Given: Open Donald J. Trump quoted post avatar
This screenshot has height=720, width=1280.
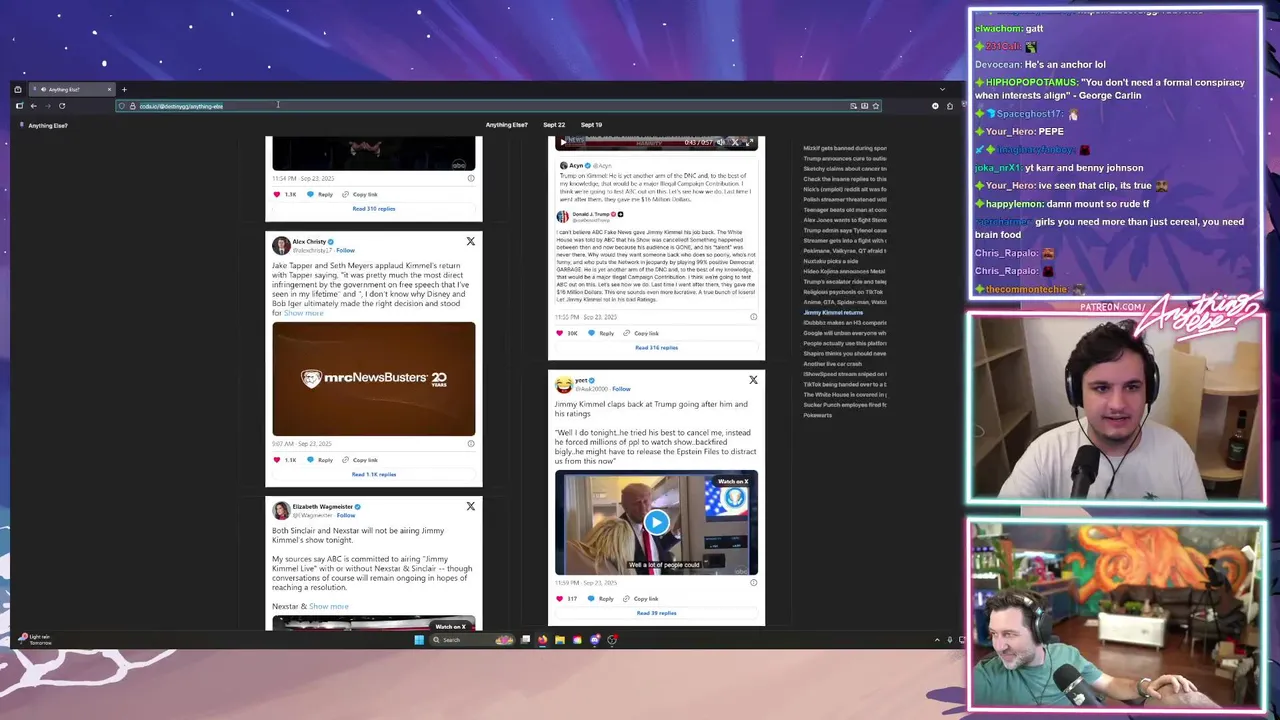Looking at the screenshot, I should coord(563,216).
